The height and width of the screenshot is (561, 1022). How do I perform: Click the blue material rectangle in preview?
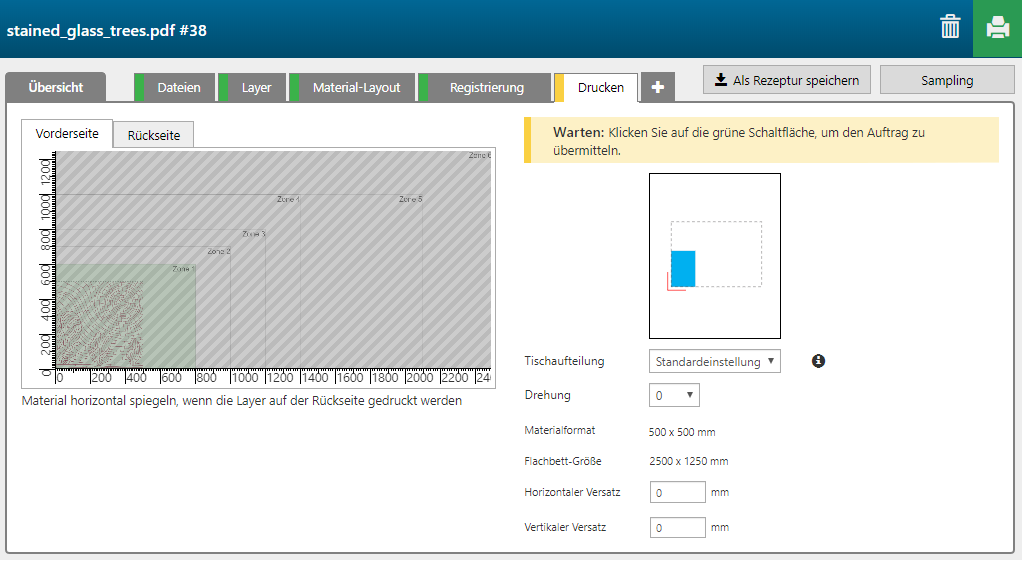coord(682,268)
